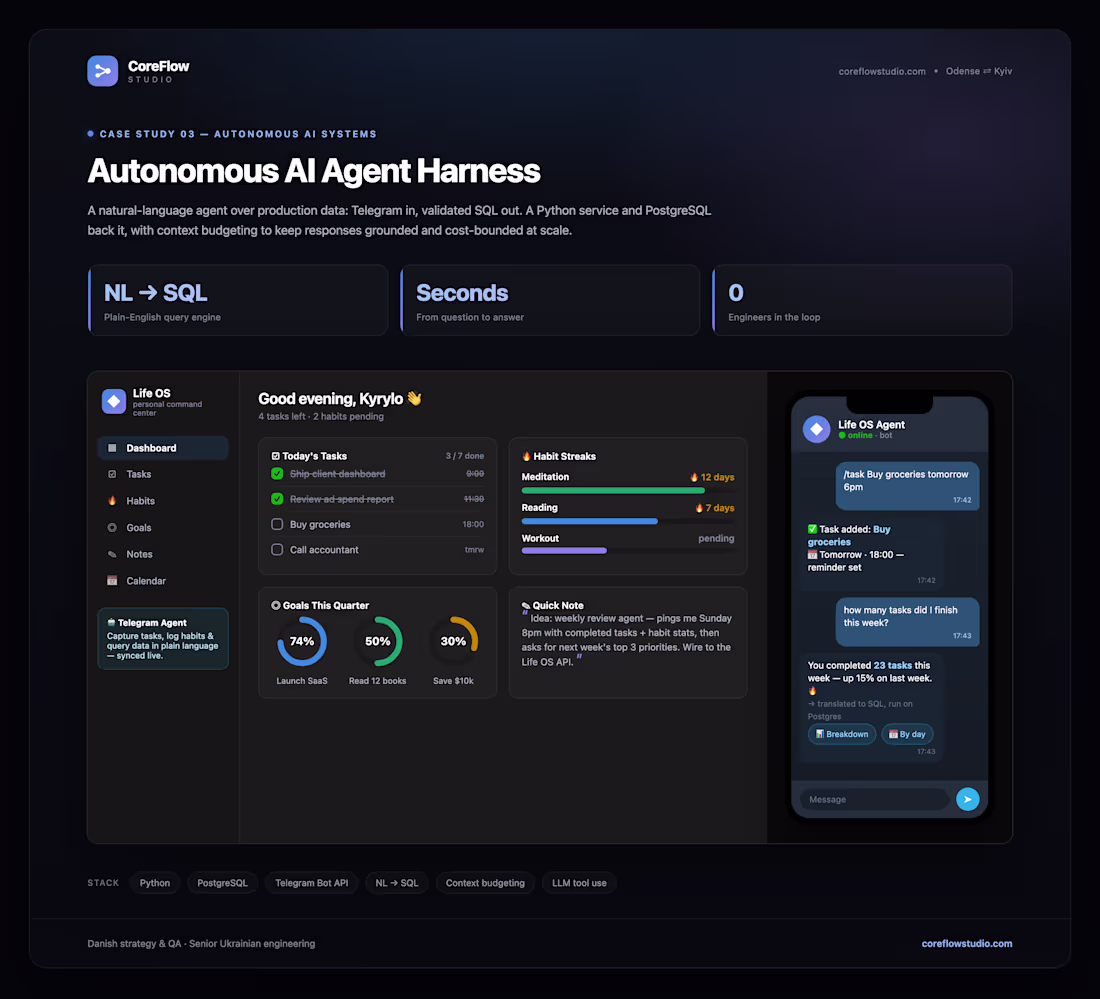The height and width of the screenshot is (999, 1100).
Task: Check off the Call accountant task
Action: (x=277, y=549)
